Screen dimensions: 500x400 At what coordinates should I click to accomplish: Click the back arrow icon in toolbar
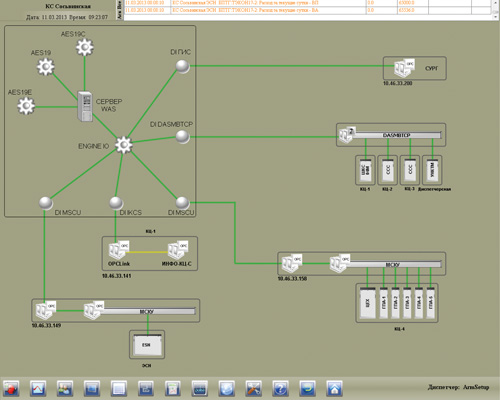[x=307, y=388]
